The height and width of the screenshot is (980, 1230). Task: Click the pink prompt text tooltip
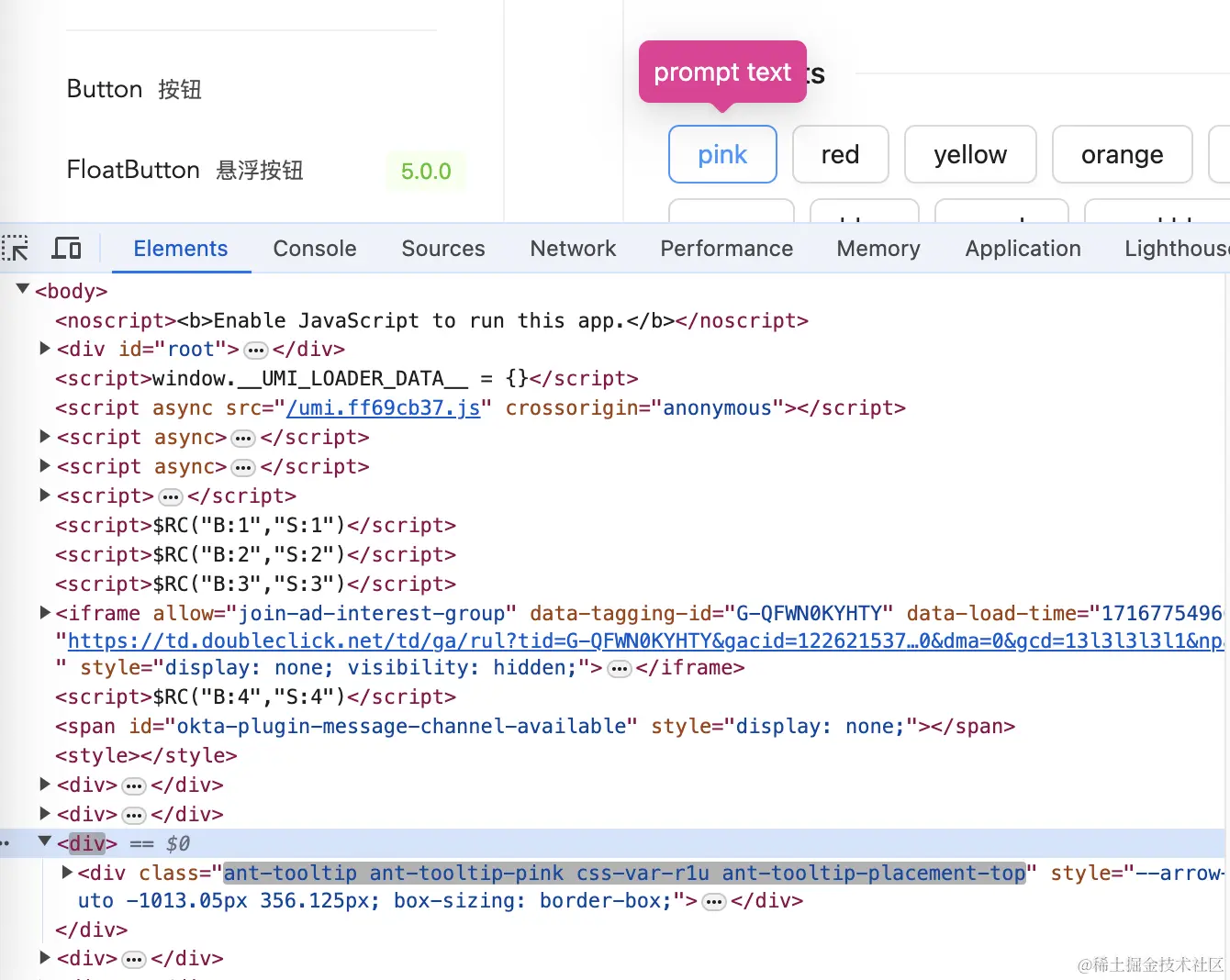pyautogui.click(x=722, y=72)
